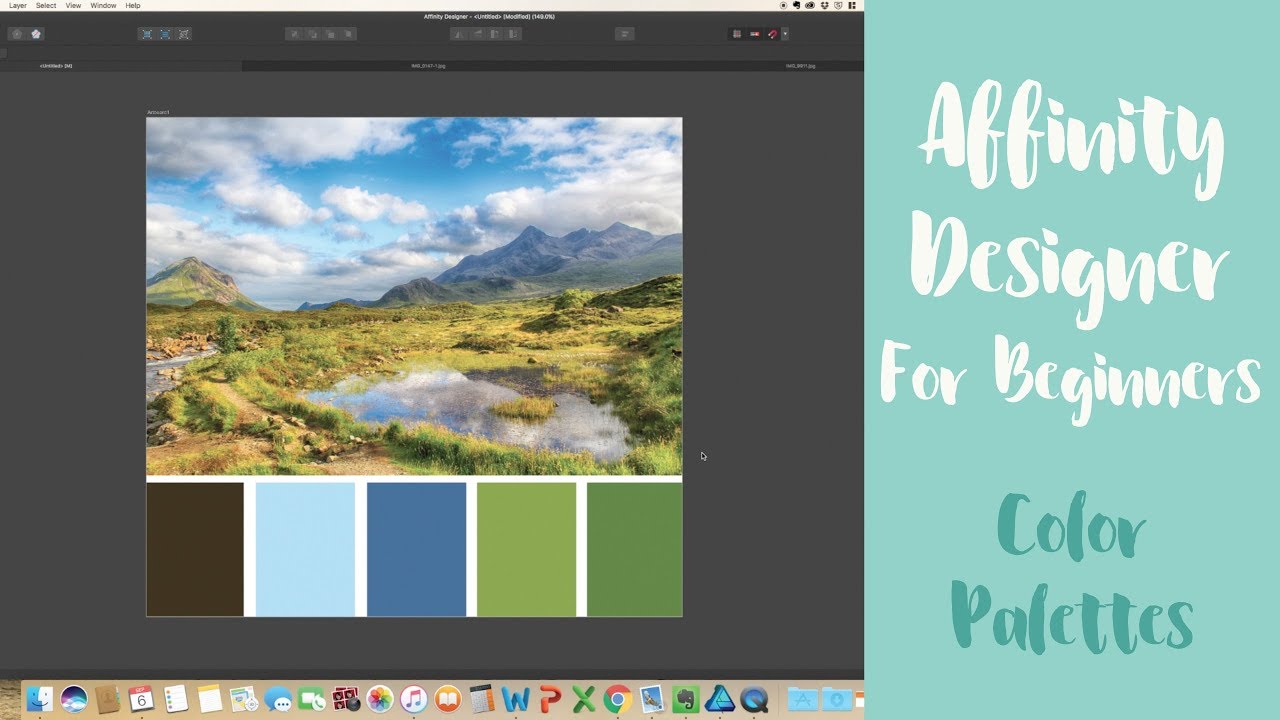
Task: Click Flip Vertical toolbar icon
Action: coord(477,34)
